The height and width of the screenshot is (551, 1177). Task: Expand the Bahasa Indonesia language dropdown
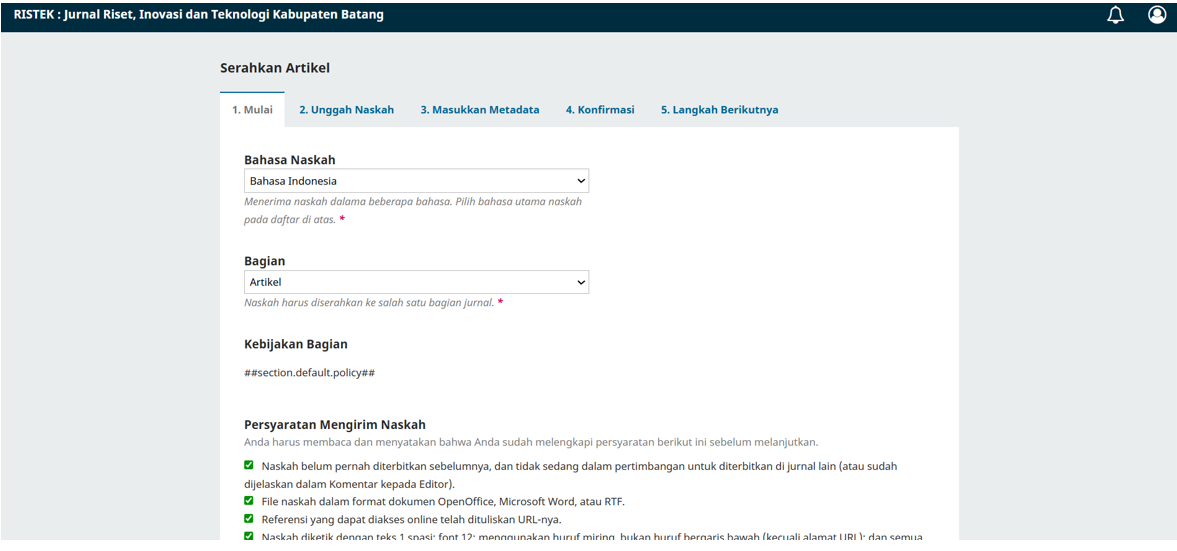416,181
